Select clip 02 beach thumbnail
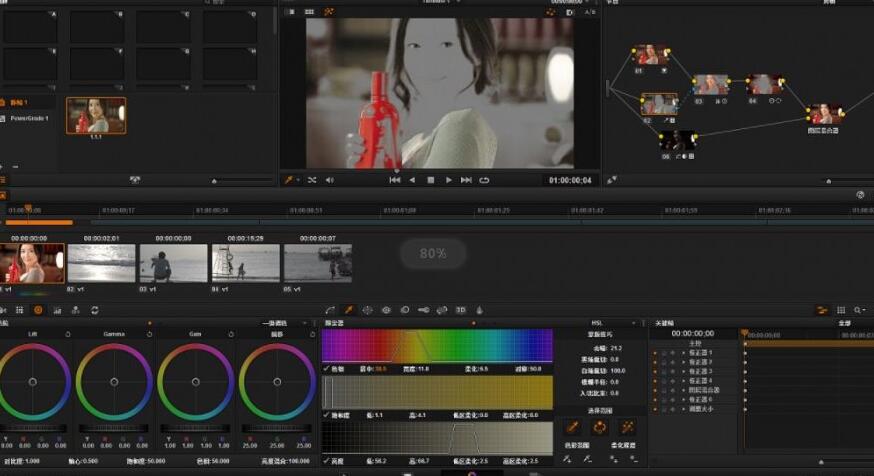 101,263
